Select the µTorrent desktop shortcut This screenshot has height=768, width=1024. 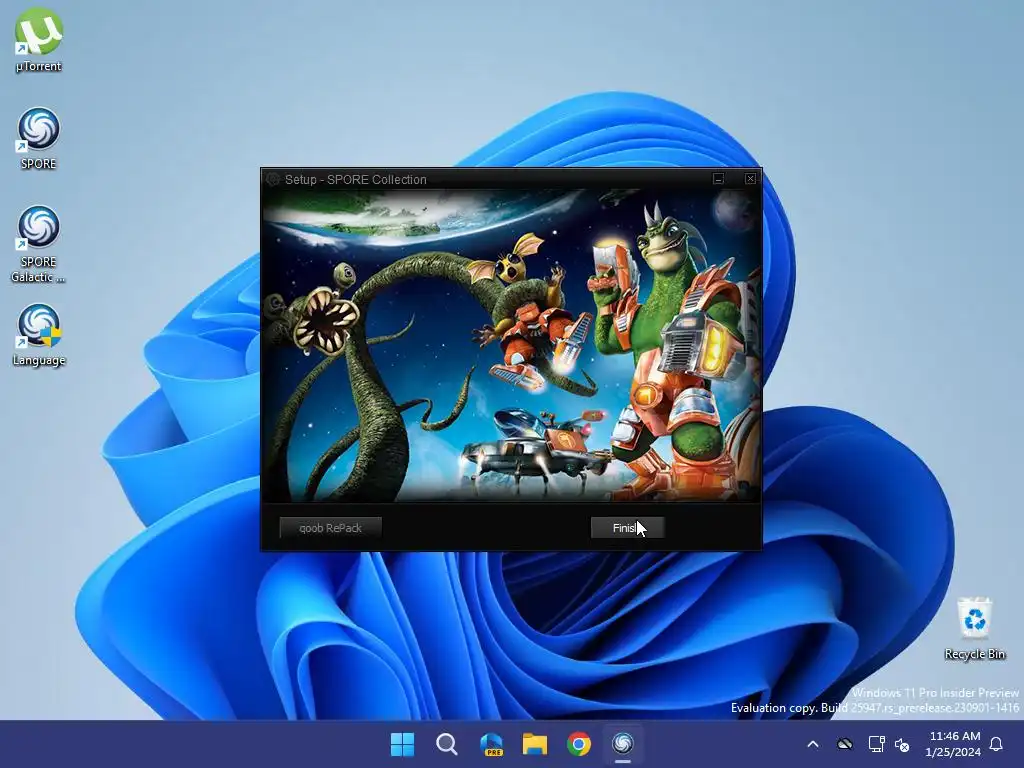click(x=39, y=40)
